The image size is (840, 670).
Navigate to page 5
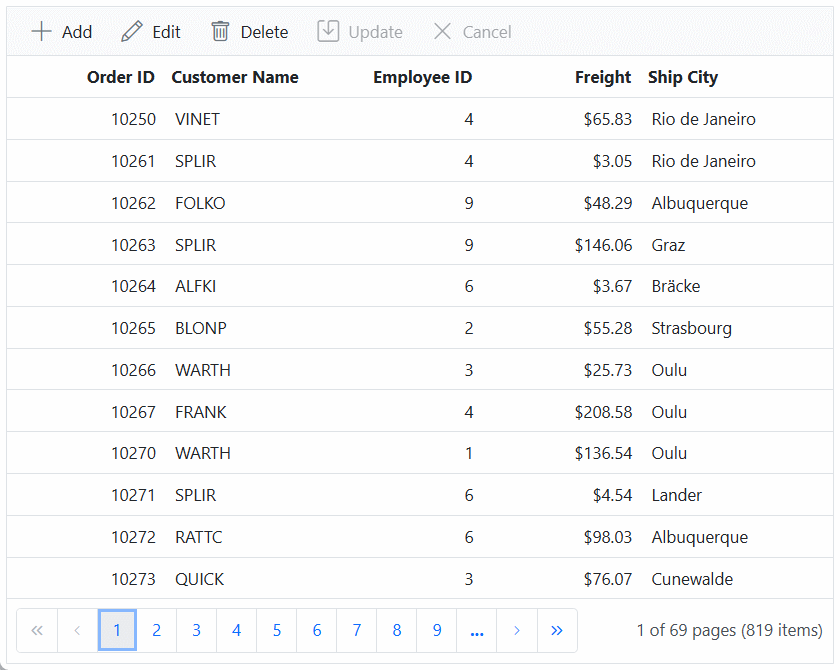click(x=277, y=630)
